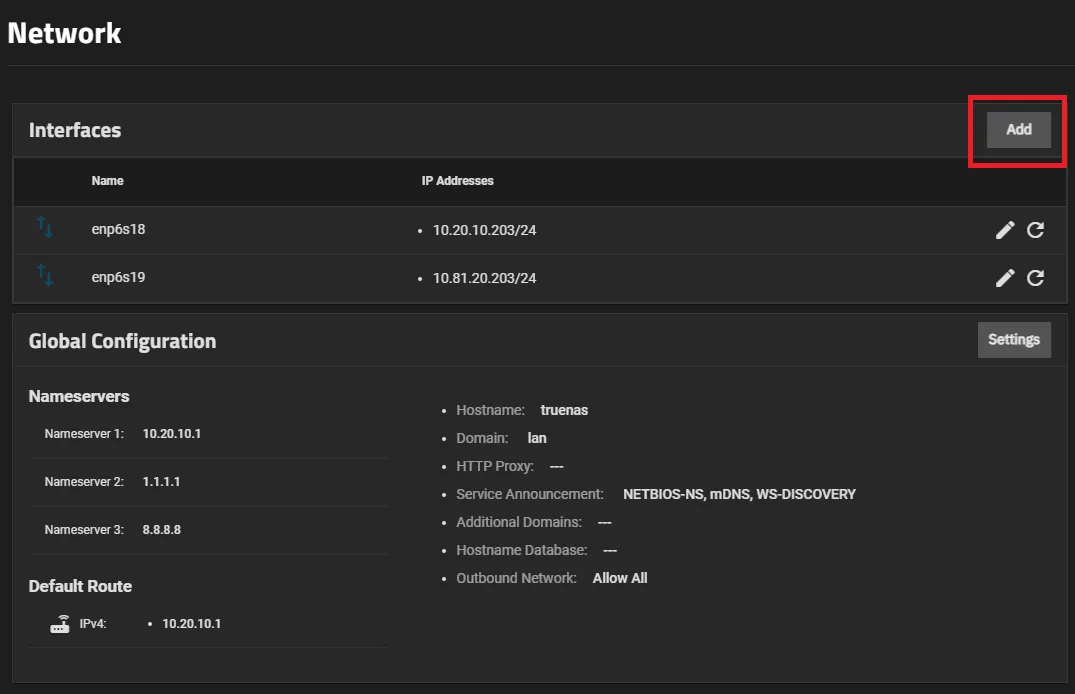Select the enp6s18 interface name
The width and height of the screenshot is (1075, 694).
118,229
